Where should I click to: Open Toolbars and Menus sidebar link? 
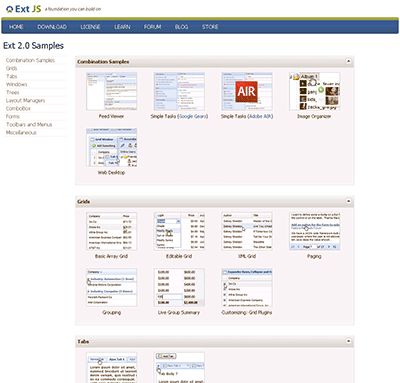(29, 124)
